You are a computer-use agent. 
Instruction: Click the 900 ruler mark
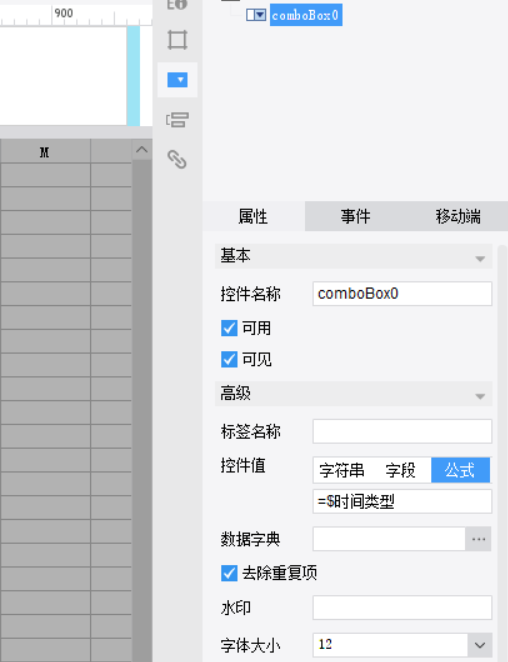coord(63,13)
